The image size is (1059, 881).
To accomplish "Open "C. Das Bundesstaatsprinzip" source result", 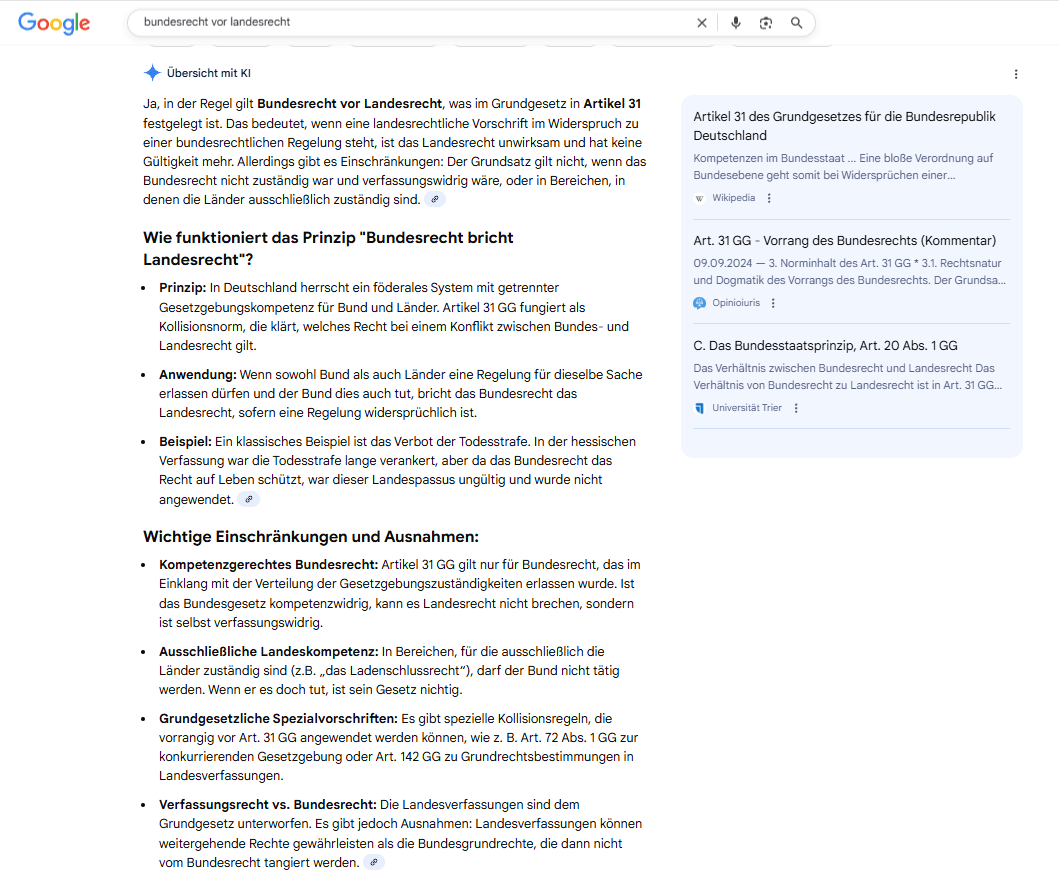I will point(825,346).
